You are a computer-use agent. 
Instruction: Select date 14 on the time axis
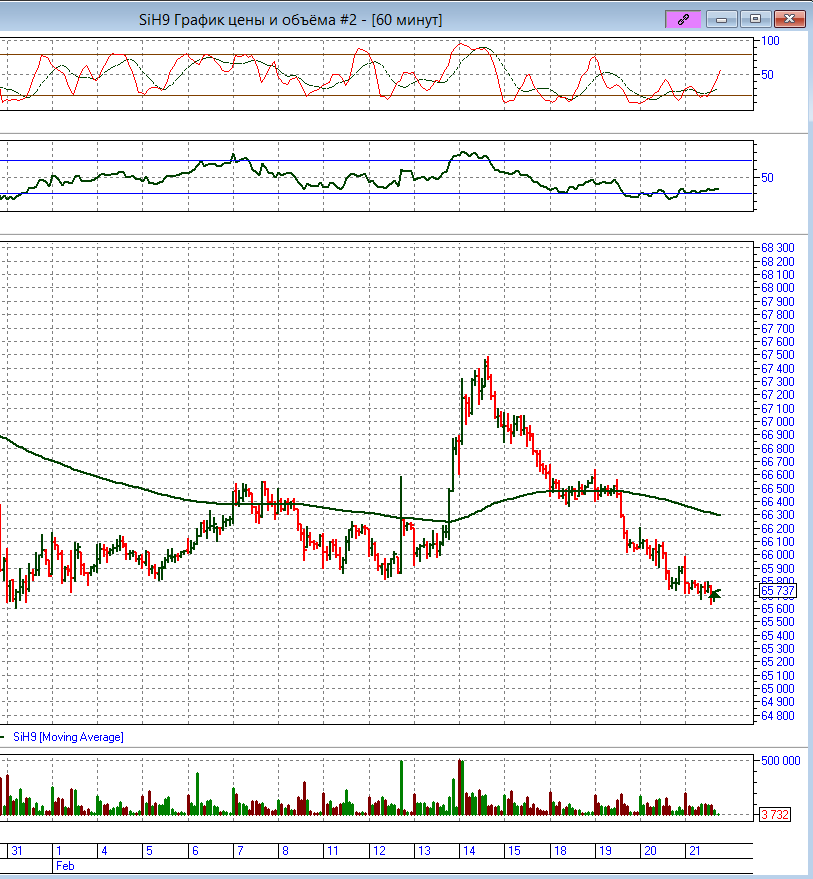coord(468,850)
